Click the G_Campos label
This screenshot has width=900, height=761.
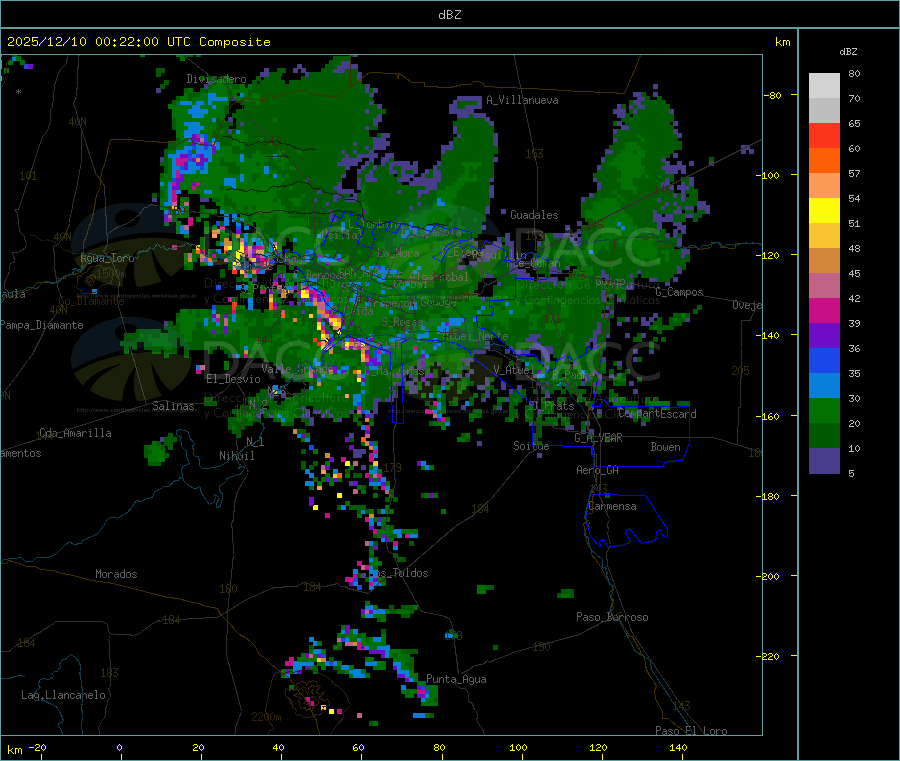point(680,292)
